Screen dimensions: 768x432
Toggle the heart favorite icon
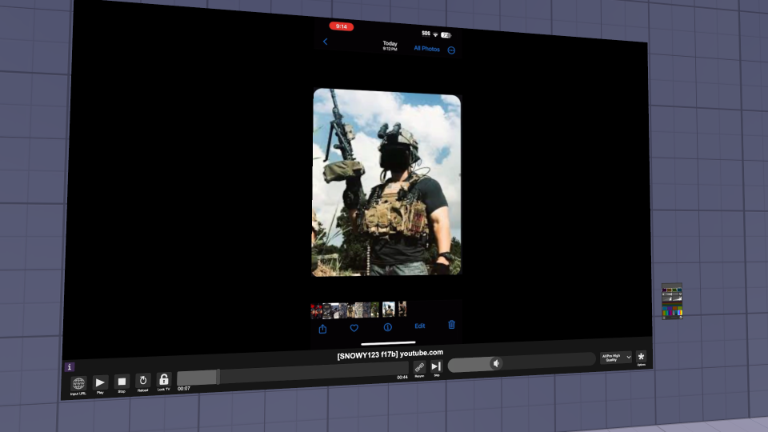354,327
